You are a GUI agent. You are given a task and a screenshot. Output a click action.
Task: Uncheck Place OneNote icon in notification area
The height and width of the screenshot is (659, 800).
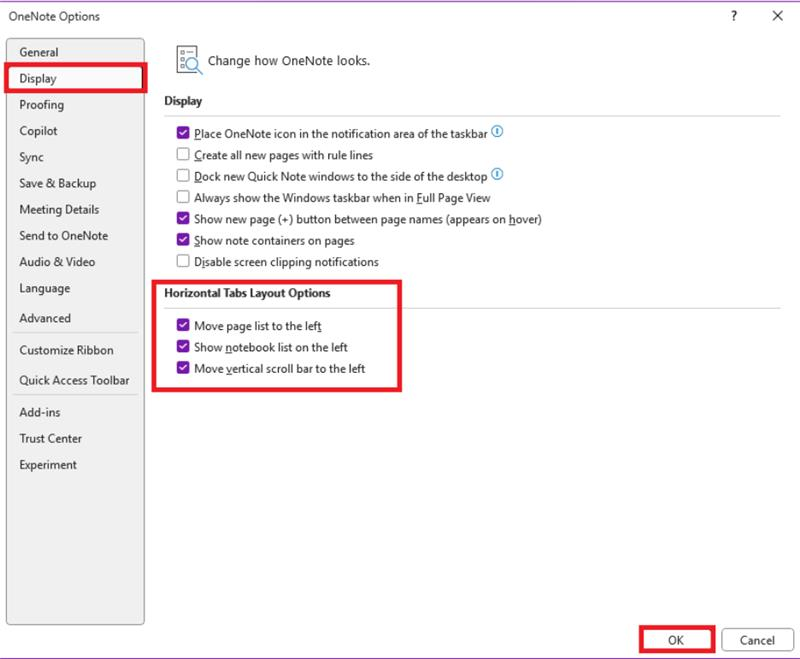(x=183, y=133)
